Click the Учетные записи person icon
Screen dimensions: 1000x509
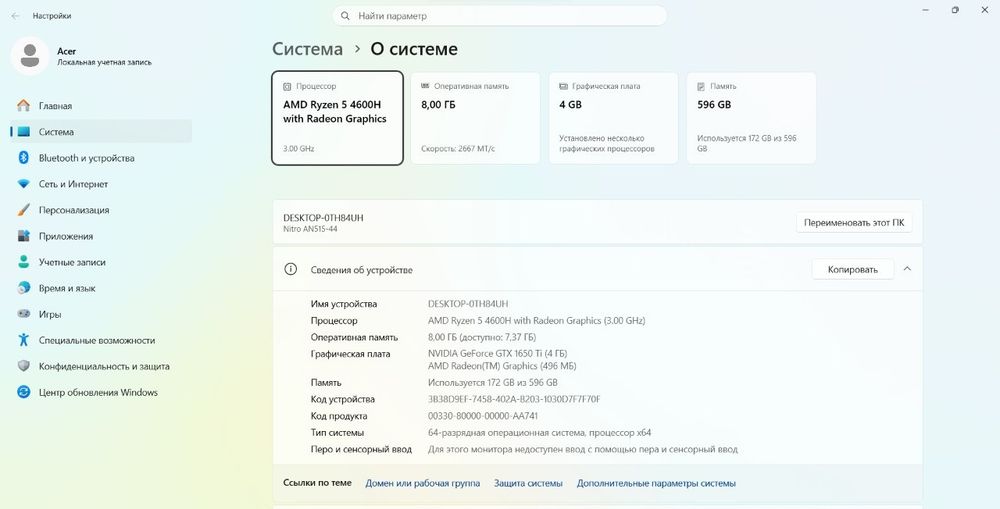(x=24, y=262)
